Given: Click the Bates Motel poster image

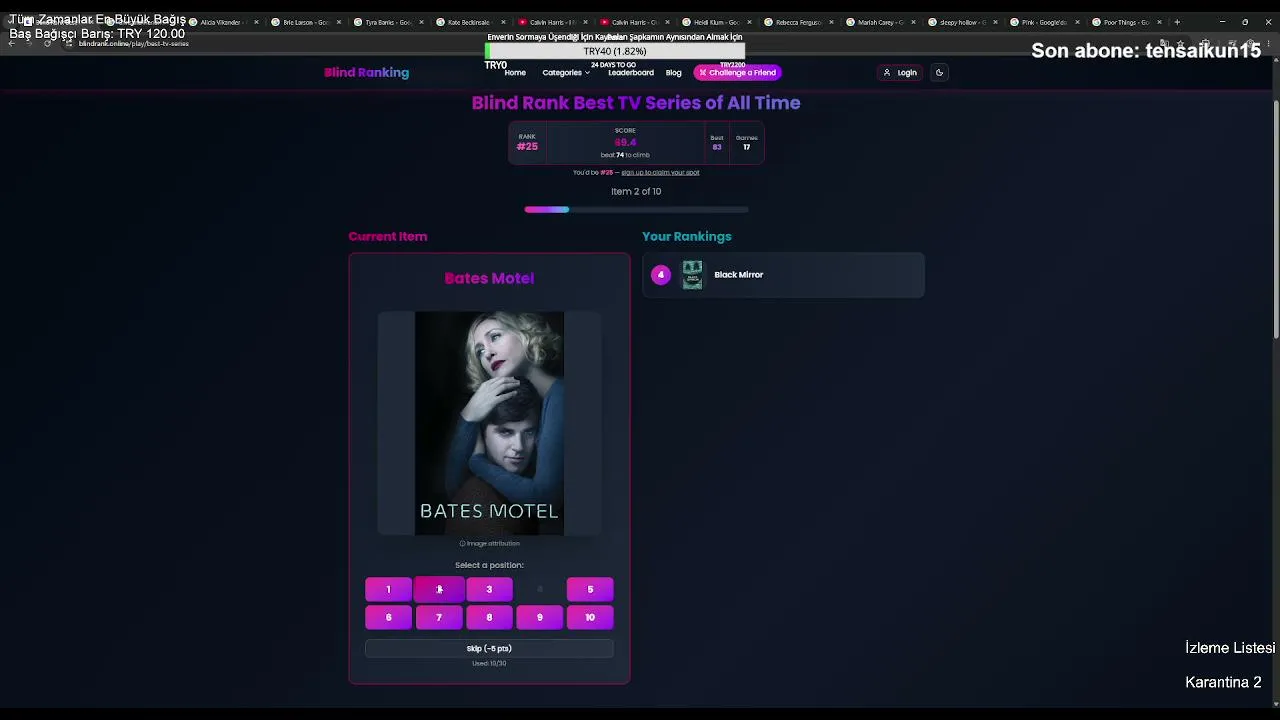Looking at the screenshot, I should (489, 423).
